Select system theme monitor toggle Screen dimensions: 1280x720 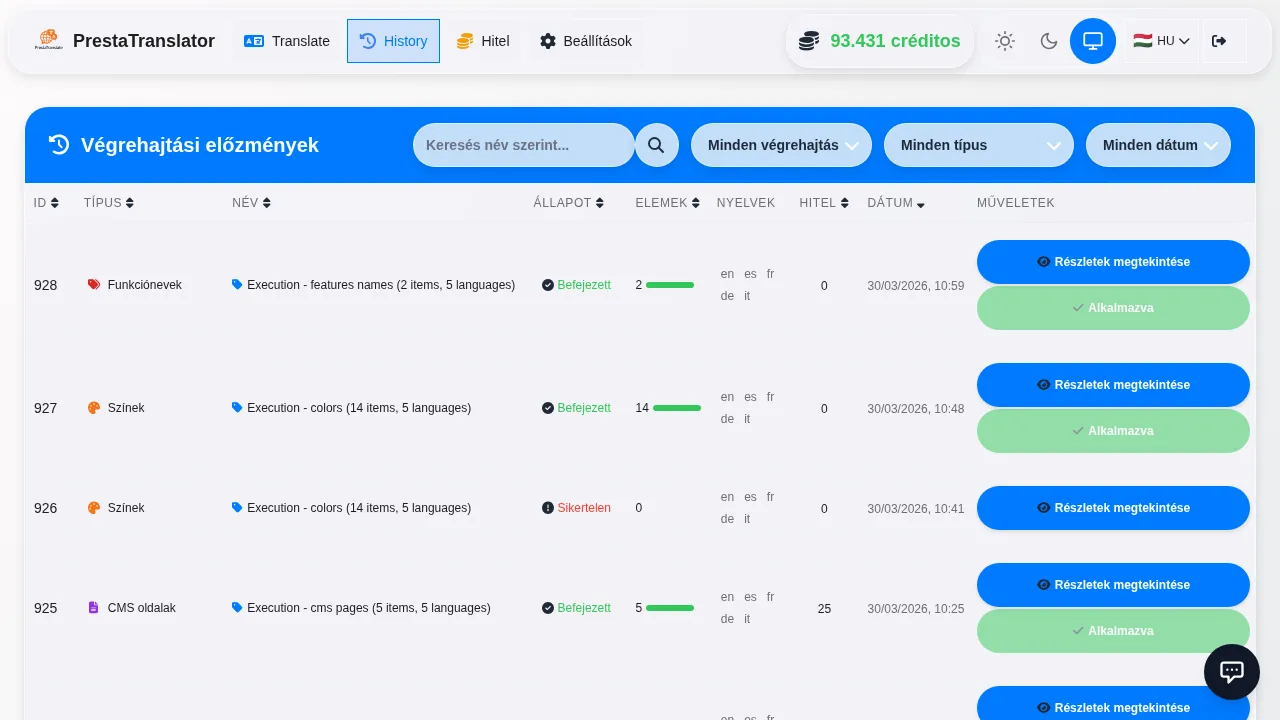[x=1092, y=41]
